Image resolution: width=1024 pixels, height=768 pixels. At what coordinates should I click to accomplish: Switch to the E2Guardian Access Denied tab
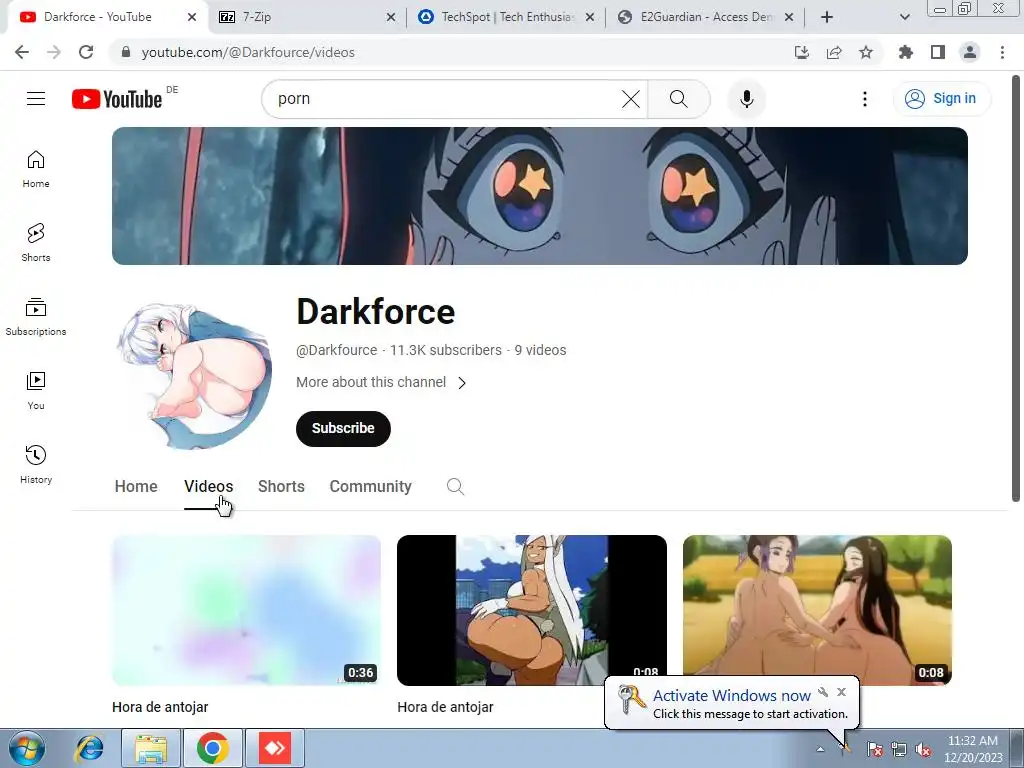704,17
